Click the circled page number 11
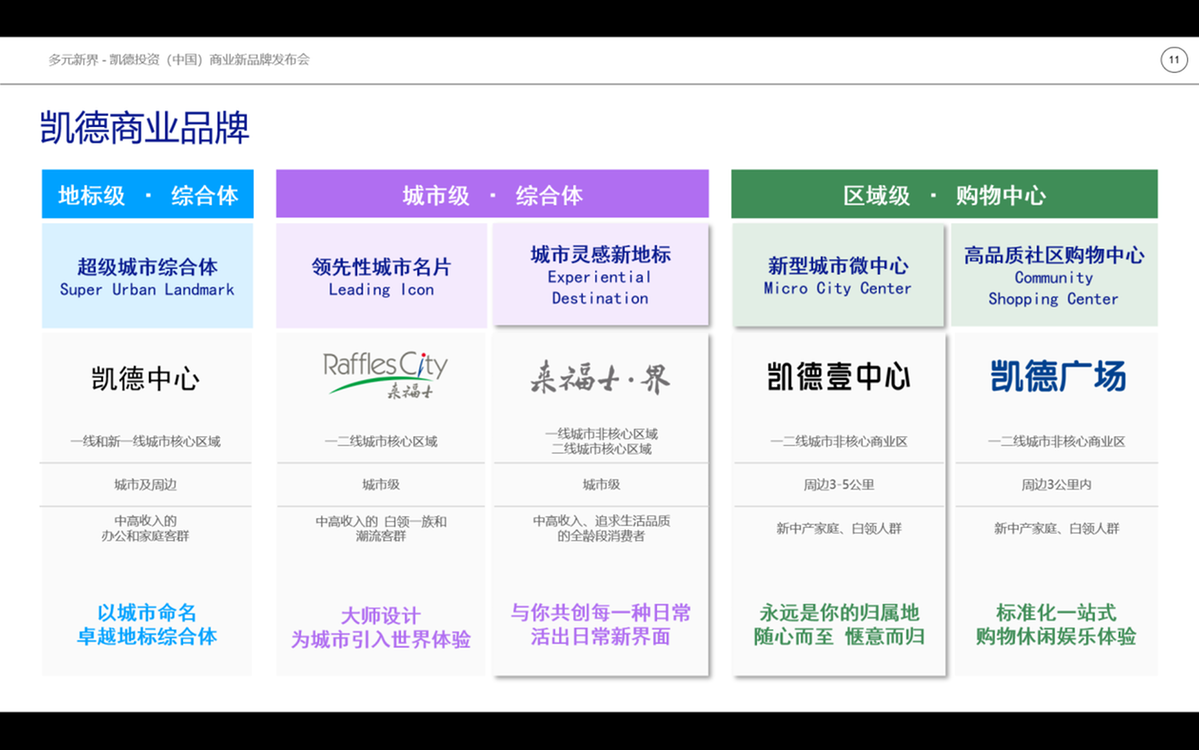The width and height of the screenshot is (1199, 750). pyautogui.click(x=1174, y=60)
